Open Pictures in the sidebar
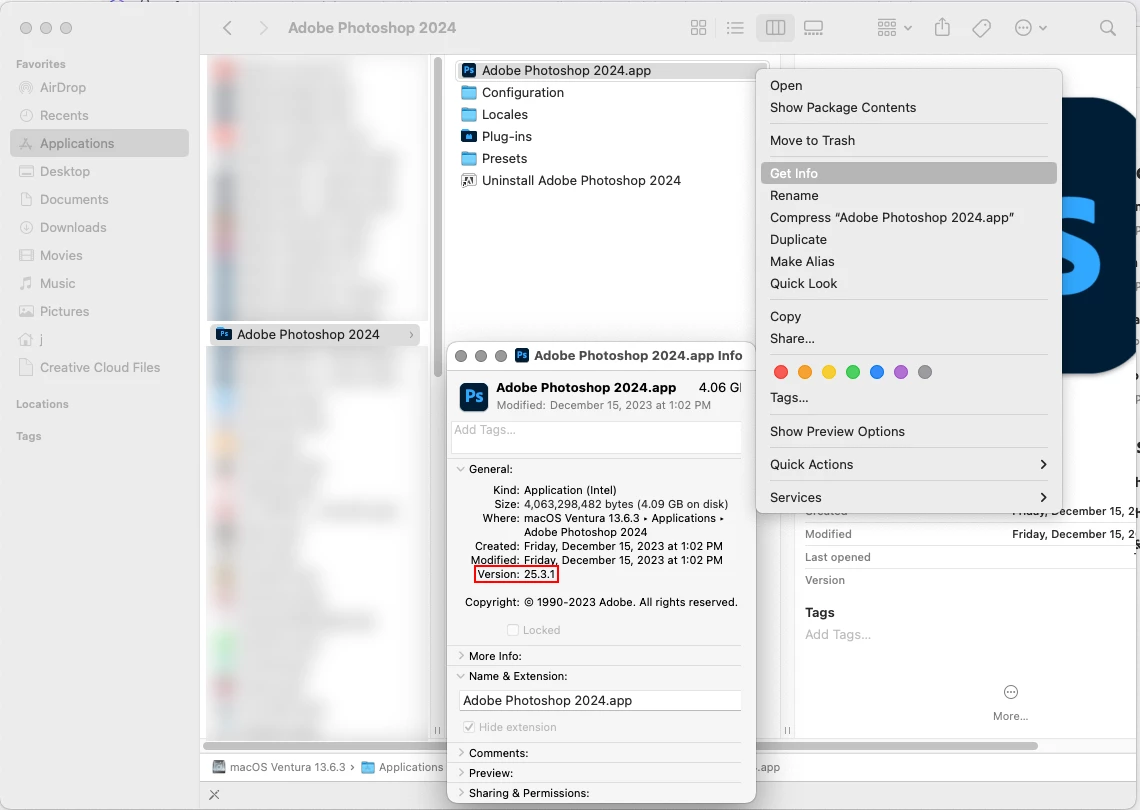 tap(100, 311)
